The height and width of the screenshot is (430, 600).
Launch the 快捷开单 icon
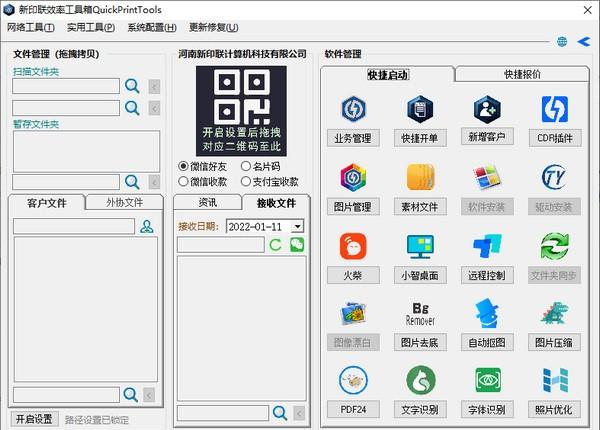tap(420, 109)
